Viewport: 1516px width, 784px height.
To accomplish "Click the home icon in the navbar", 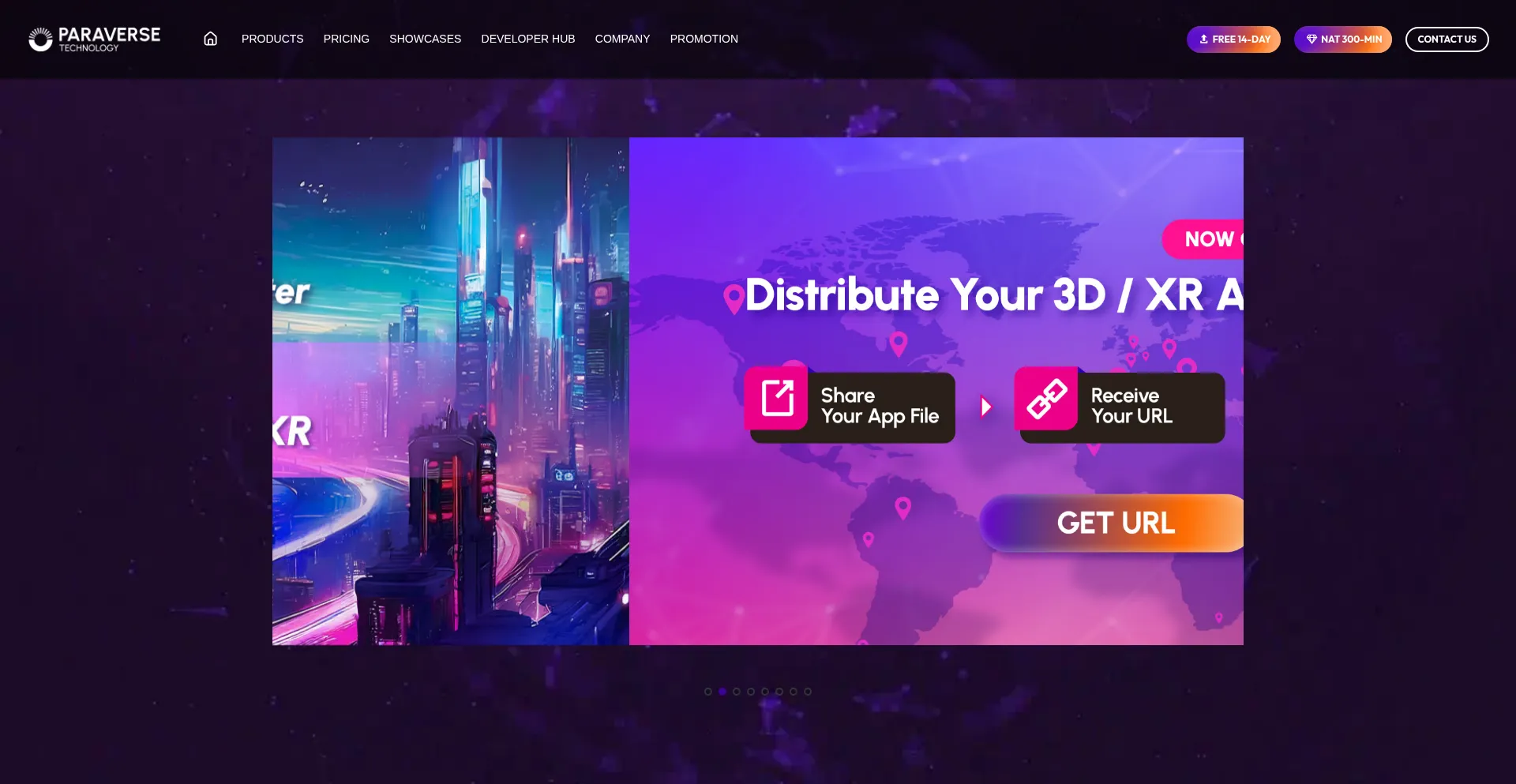I will coord(210,39).
